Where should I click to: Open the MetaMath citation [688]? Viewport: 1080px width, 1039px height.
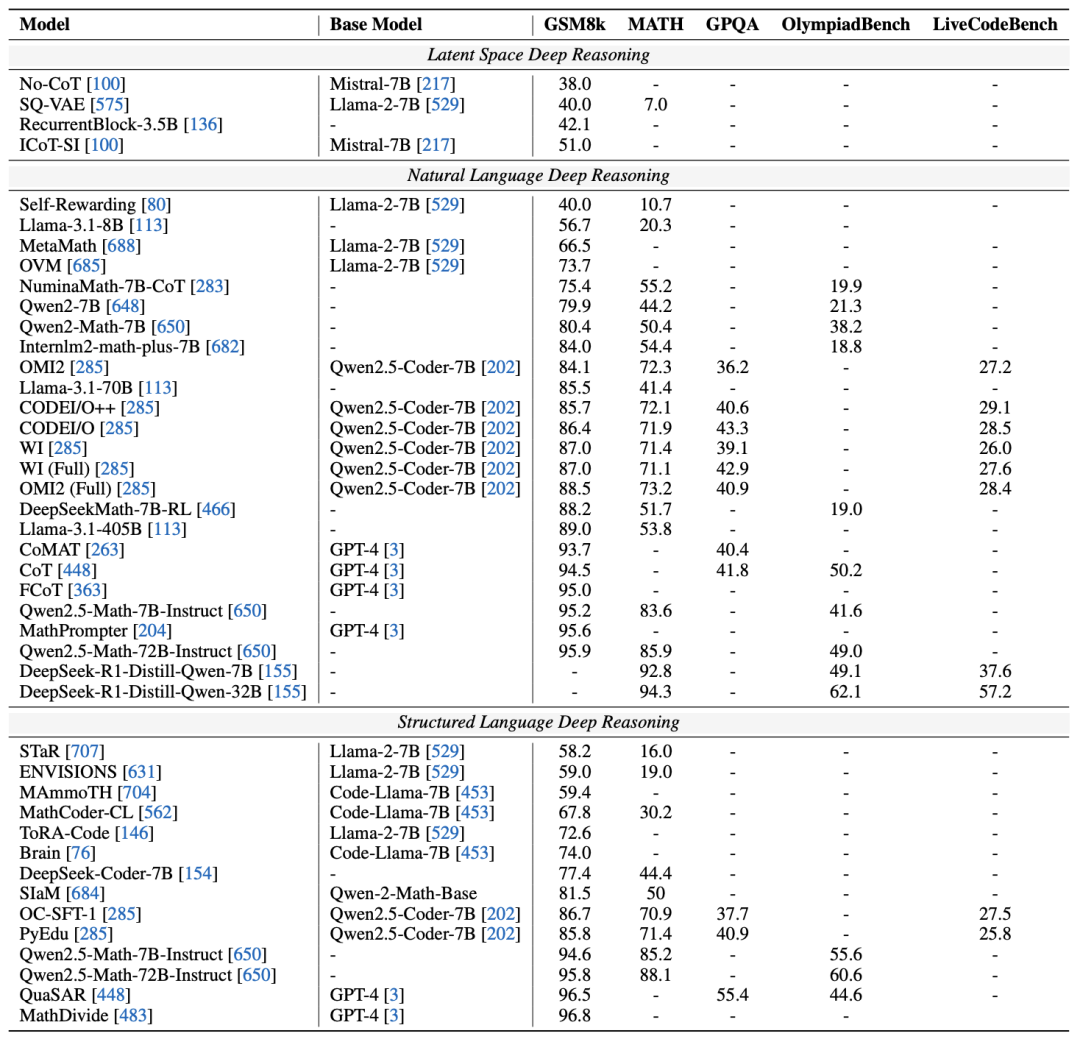click(121, 246)
